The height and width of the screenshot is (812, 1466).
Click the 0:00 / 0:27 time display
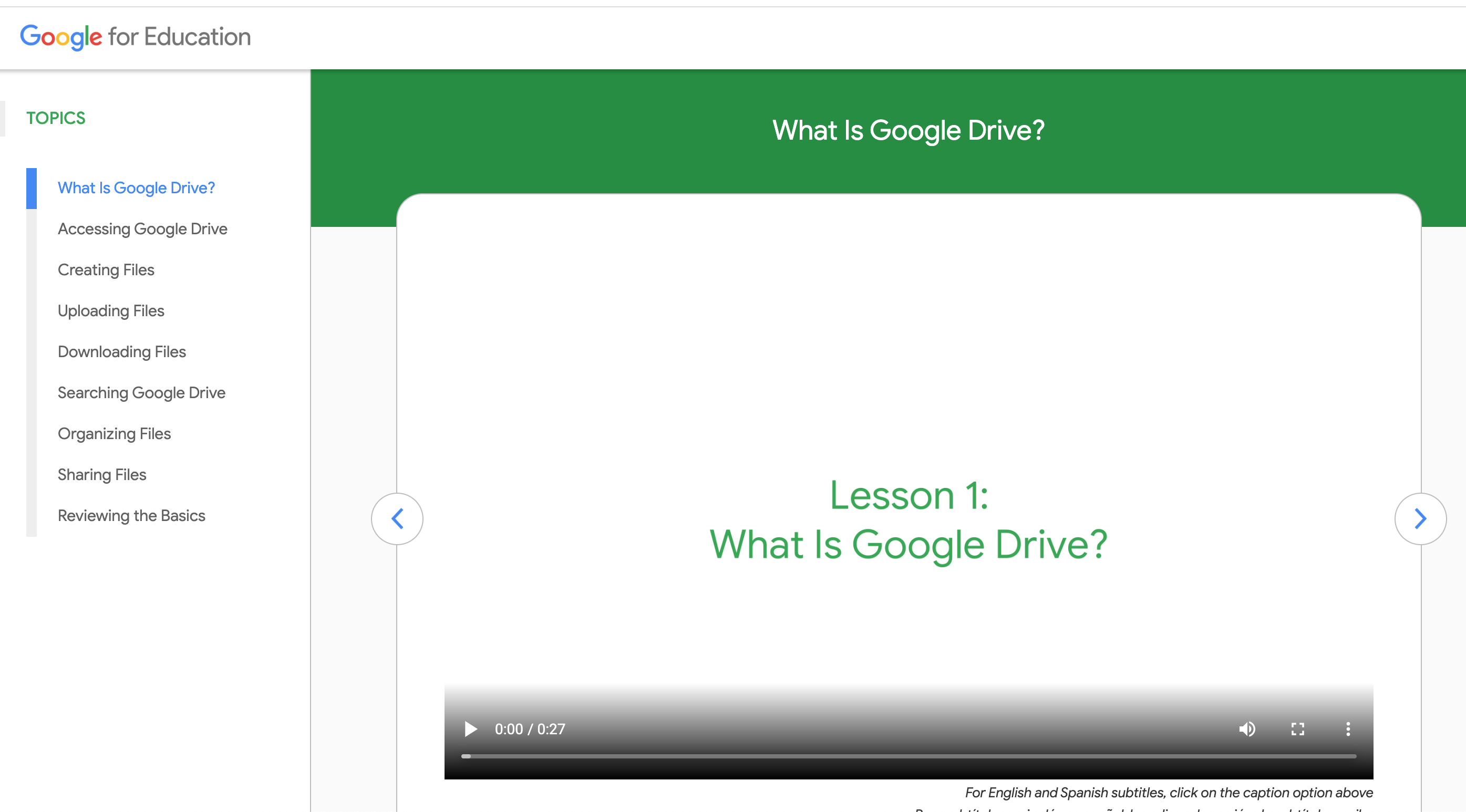click(530, 729)
